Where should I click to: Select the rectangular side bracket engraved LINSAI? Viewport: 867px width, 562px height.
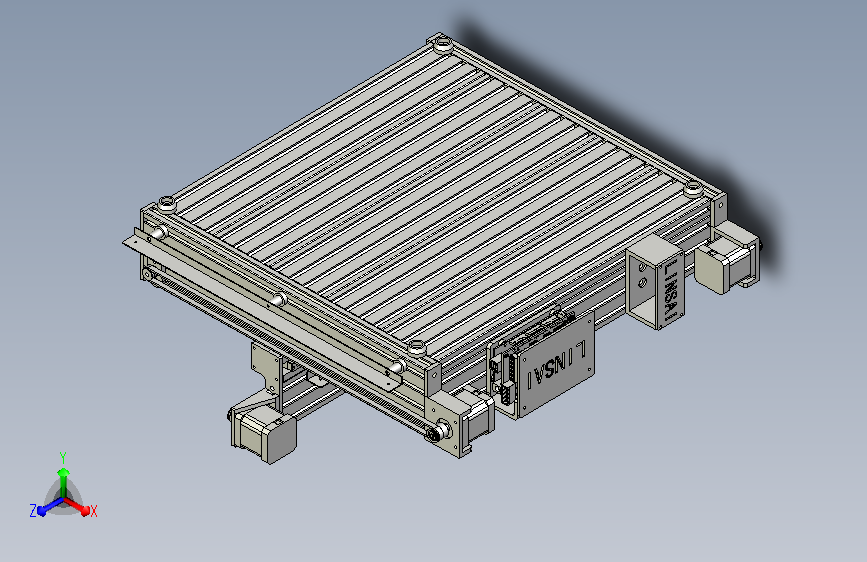click(x=655, y=282)
